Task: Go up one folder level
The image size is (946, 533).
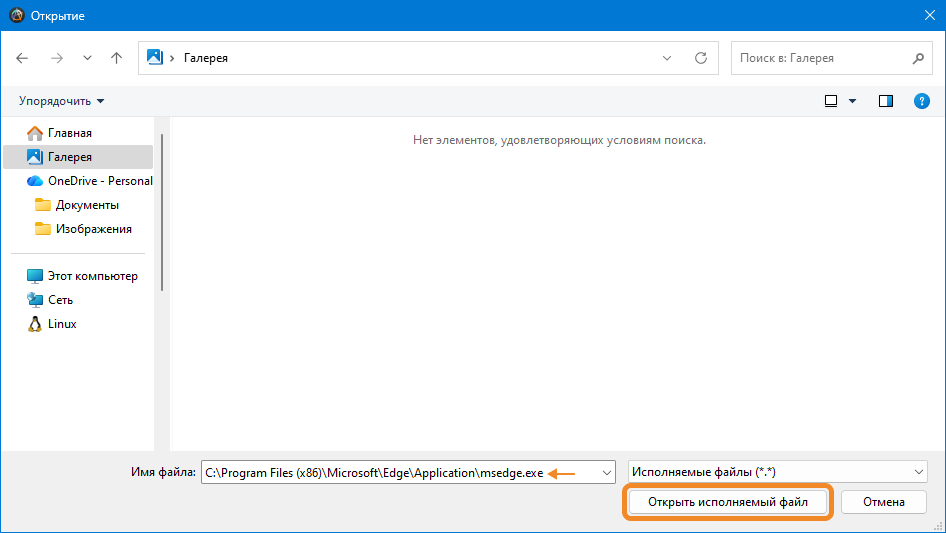Action: coord(116,58)
